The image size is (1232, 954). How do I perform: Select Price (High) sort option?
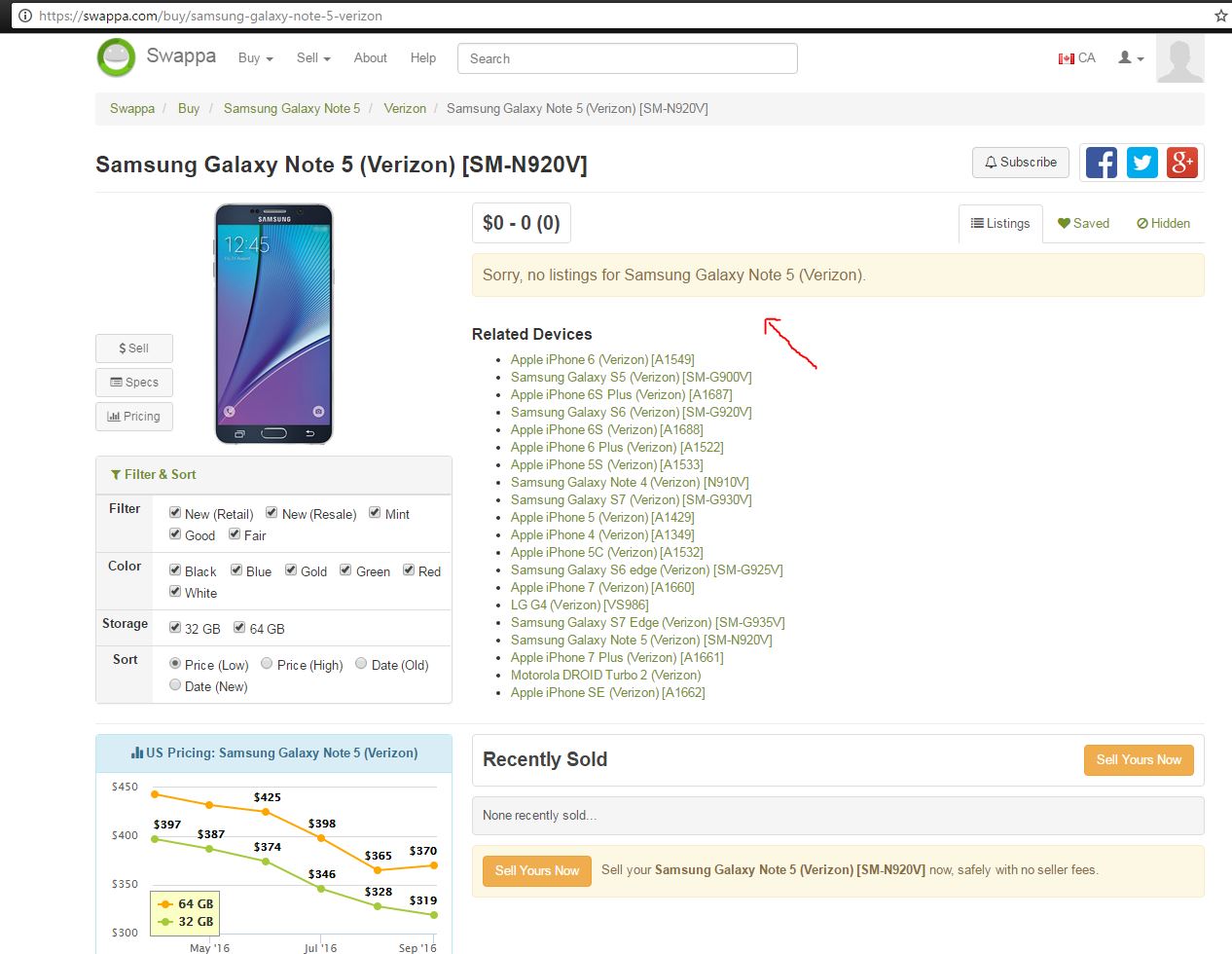tap(267, 664)
